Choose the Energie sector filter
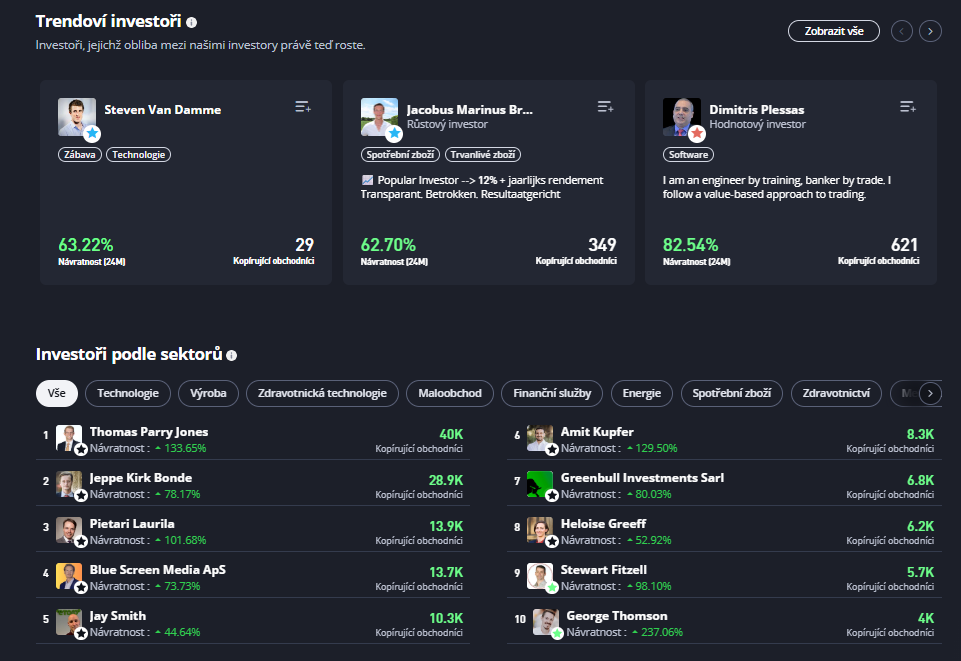 pos(641,393)
